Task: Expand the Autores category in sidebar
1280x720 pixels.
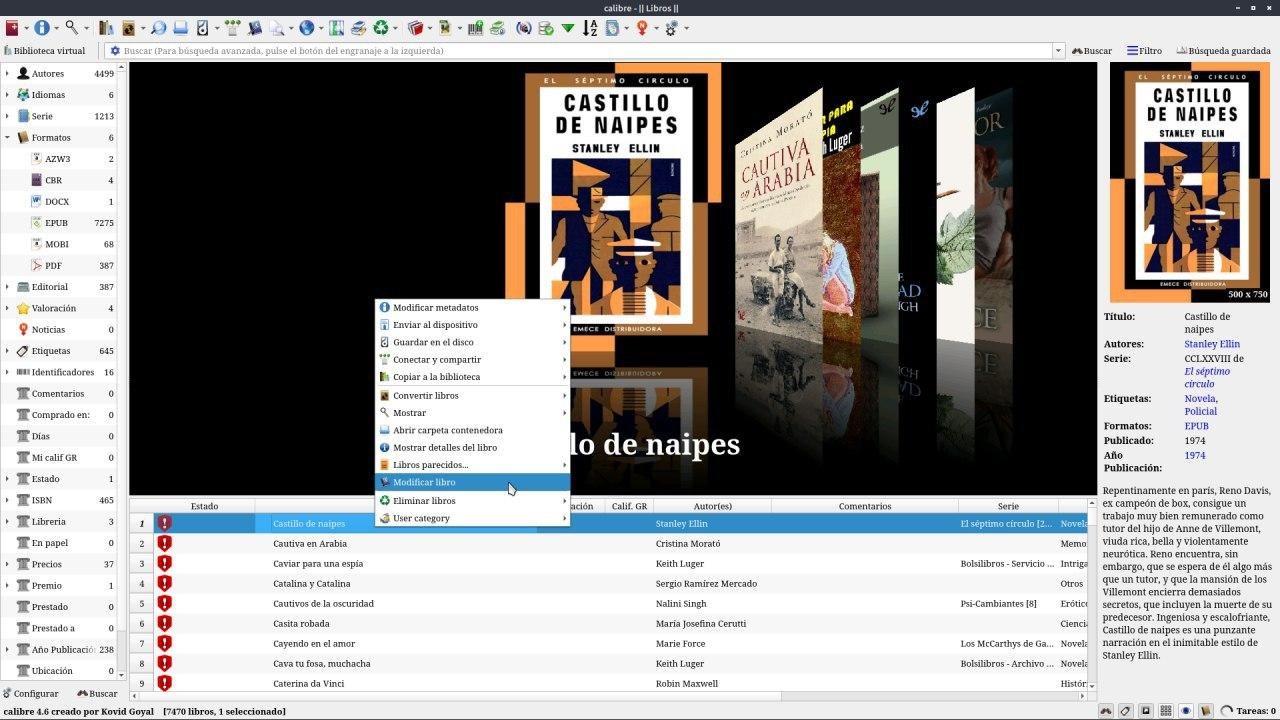Action: 7,73
